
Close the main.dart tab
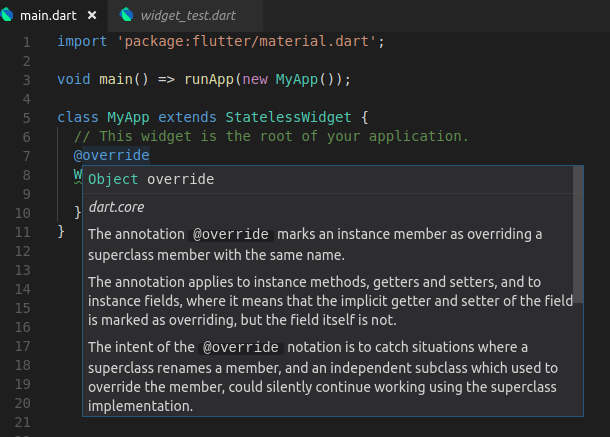point(92,16)
